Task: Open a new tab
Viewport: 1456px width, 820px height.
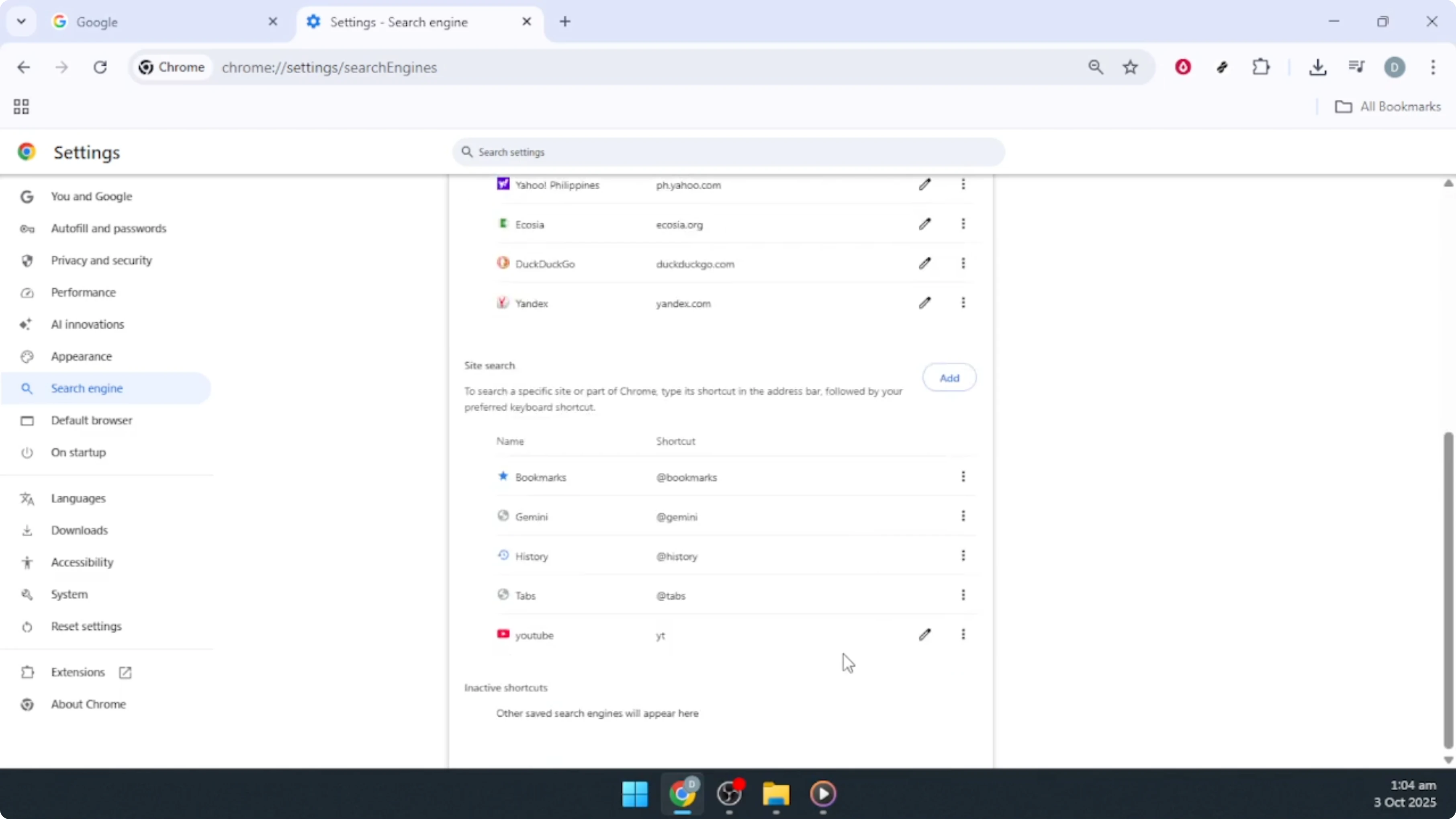Action: pos(564,21)
